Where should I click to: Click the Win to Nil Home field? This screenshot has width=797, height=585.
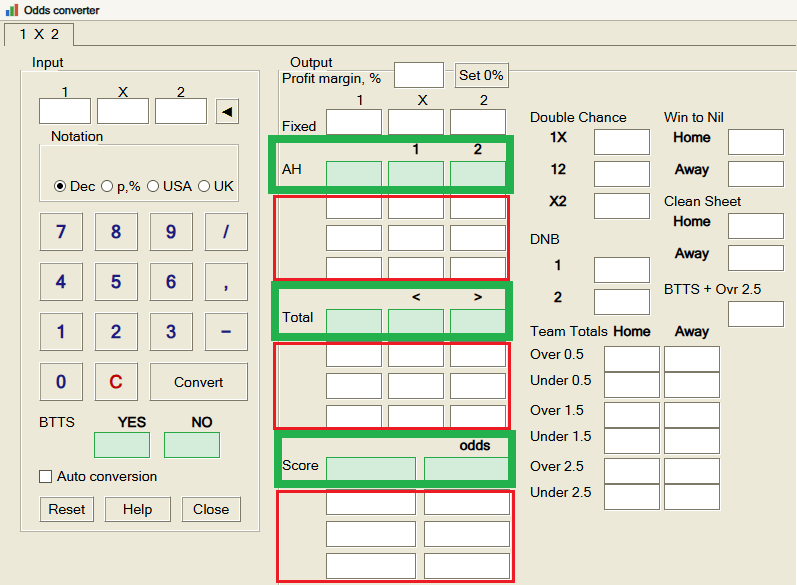[x=756, y=142]
